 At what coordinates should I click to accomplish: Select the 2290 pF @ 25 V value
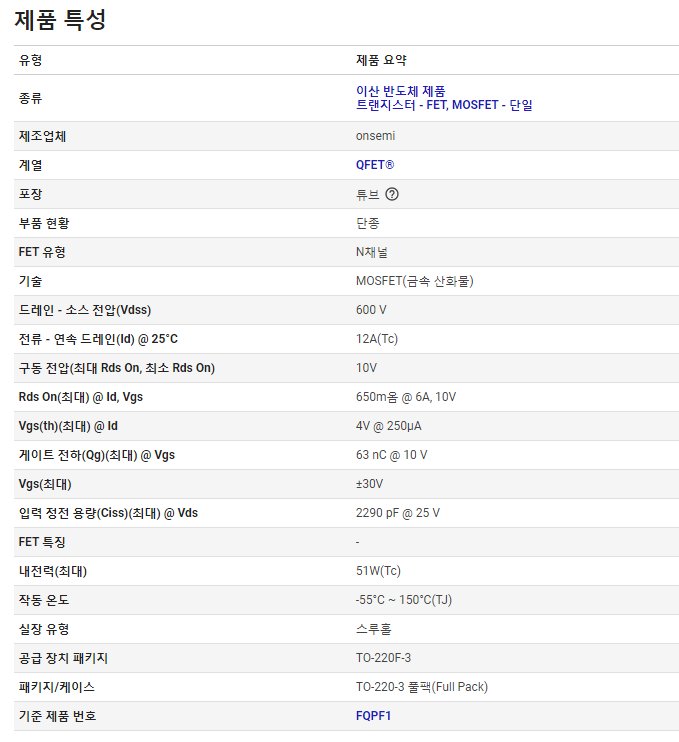pyautogui.click(x=397, y=513)
